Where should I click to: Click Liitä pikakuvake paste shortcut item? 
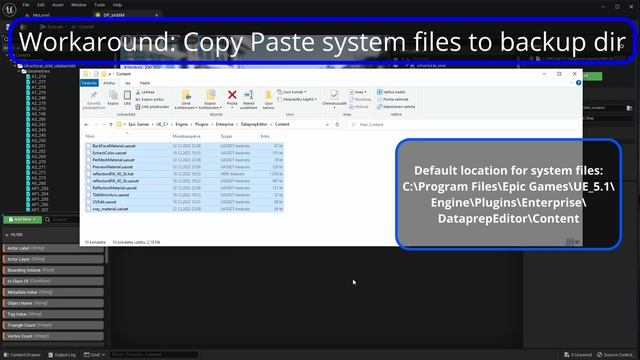click(x=152, y=107)
